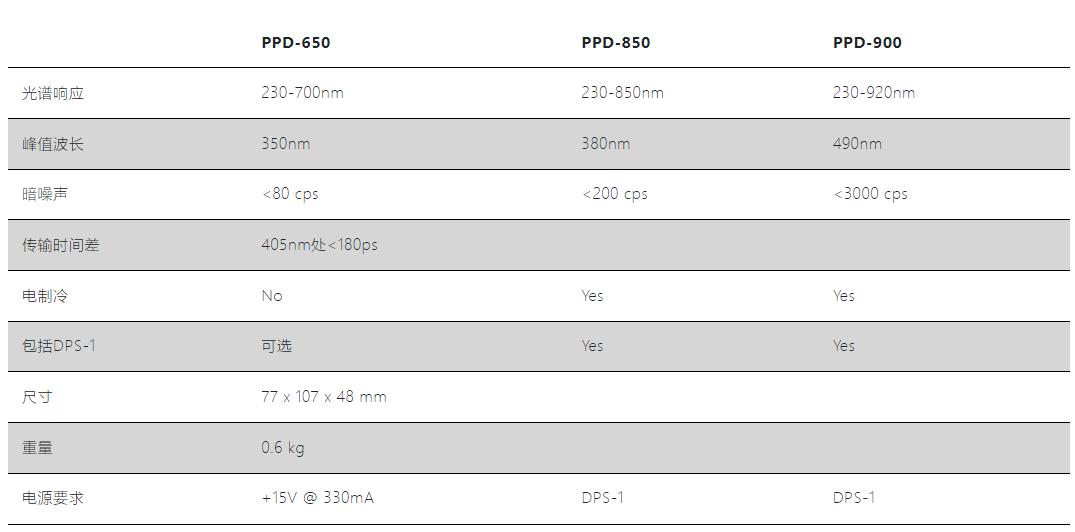This screenshot has height=532, width=1075.
Task: Click the No value for 电制冷
Action: (272, 296)
